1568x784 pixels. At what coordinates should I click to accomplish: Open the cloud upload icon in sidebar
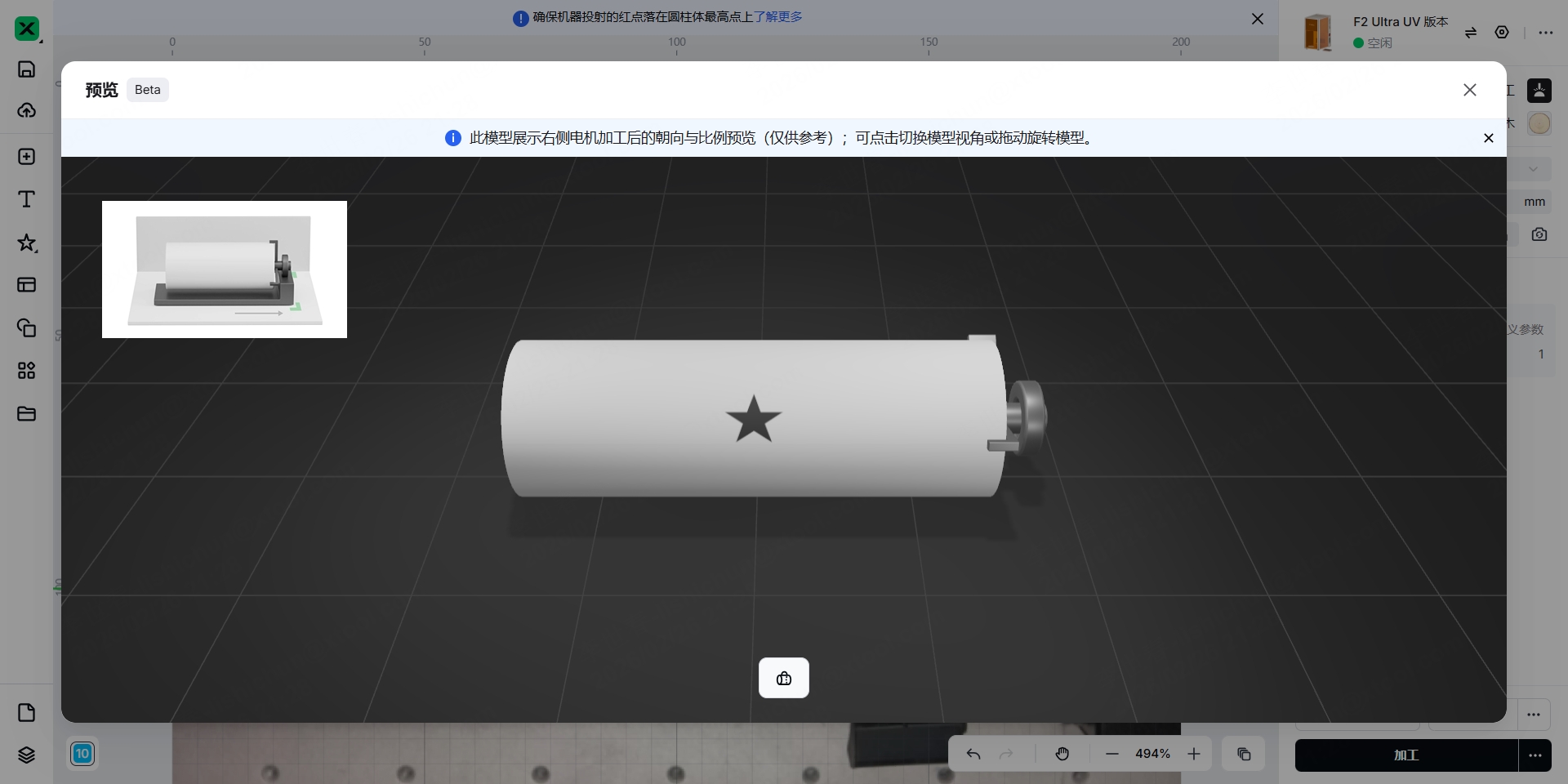point(26,110)
